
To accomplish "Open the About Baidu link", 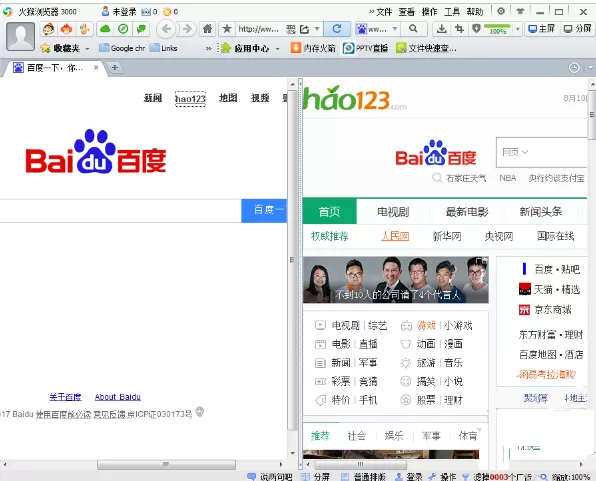I will [x=117, y=397].
